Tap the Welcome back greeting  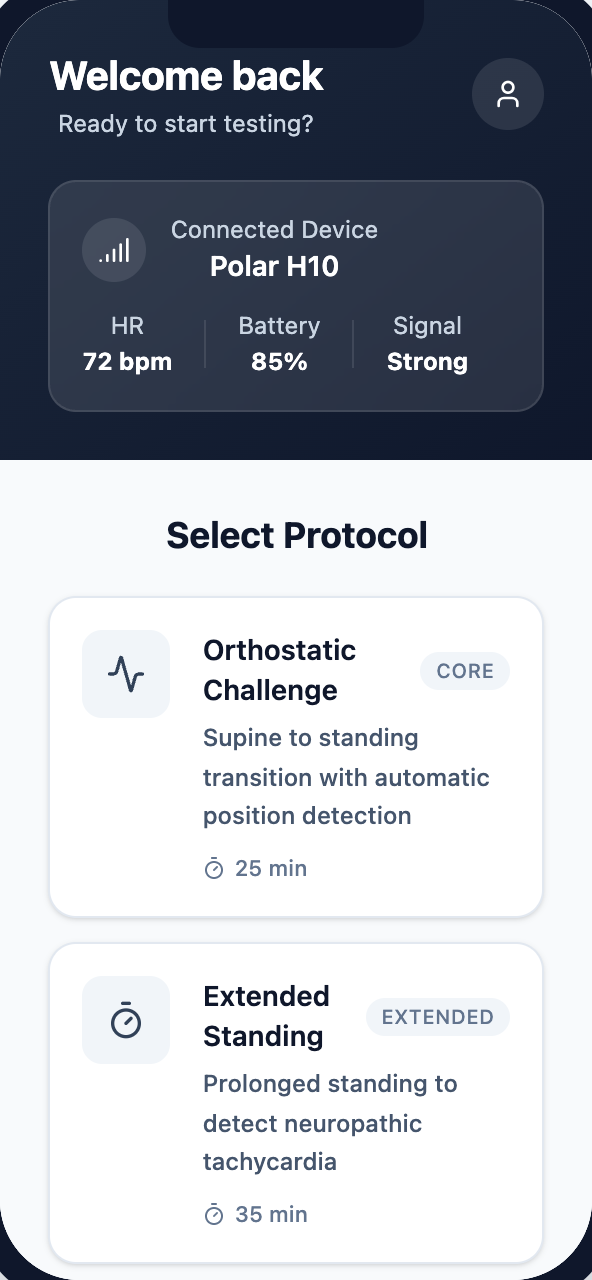[187, 76]
